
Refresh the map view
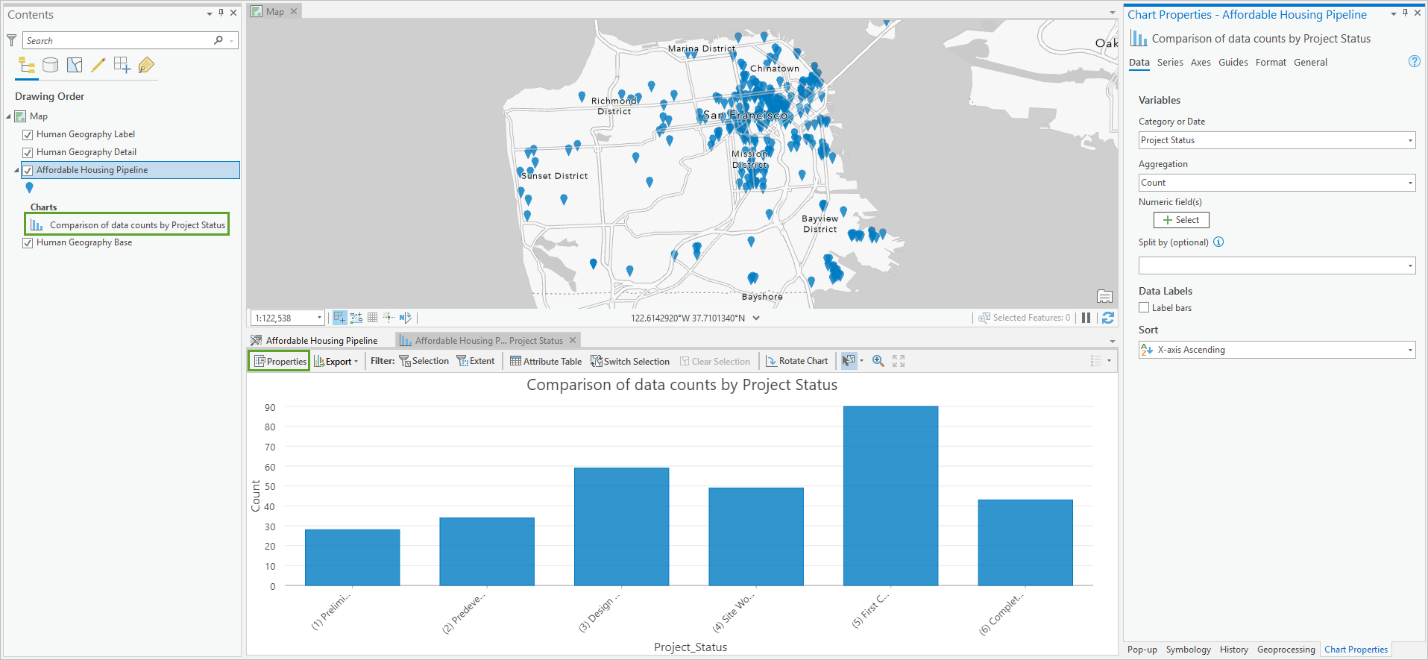point(1107,318)
